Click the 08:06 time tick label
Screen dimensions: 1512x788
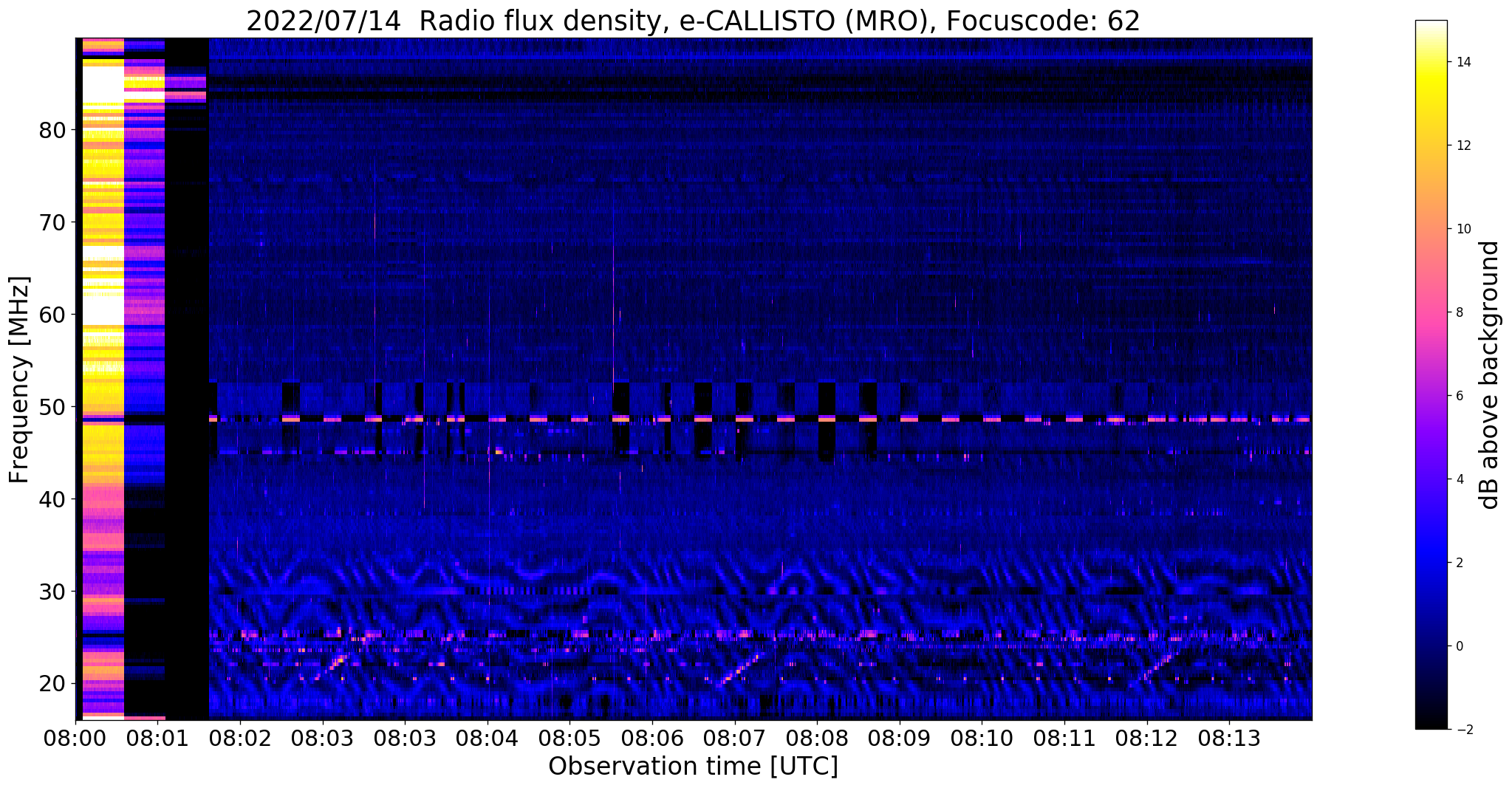[x=652, y=738]
